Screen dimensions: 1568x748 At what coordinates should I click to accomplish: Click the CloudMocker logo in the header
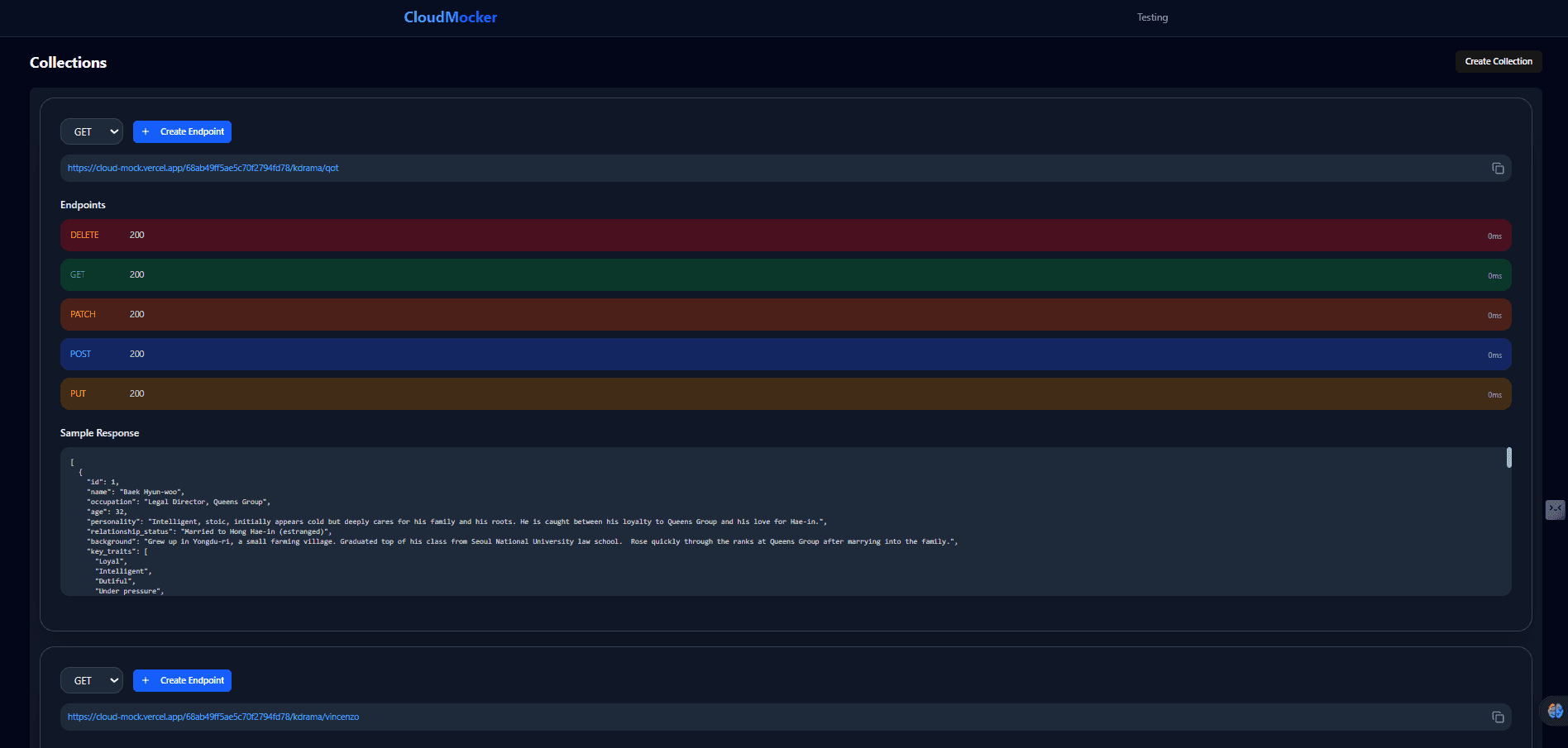tap(450, 17)
